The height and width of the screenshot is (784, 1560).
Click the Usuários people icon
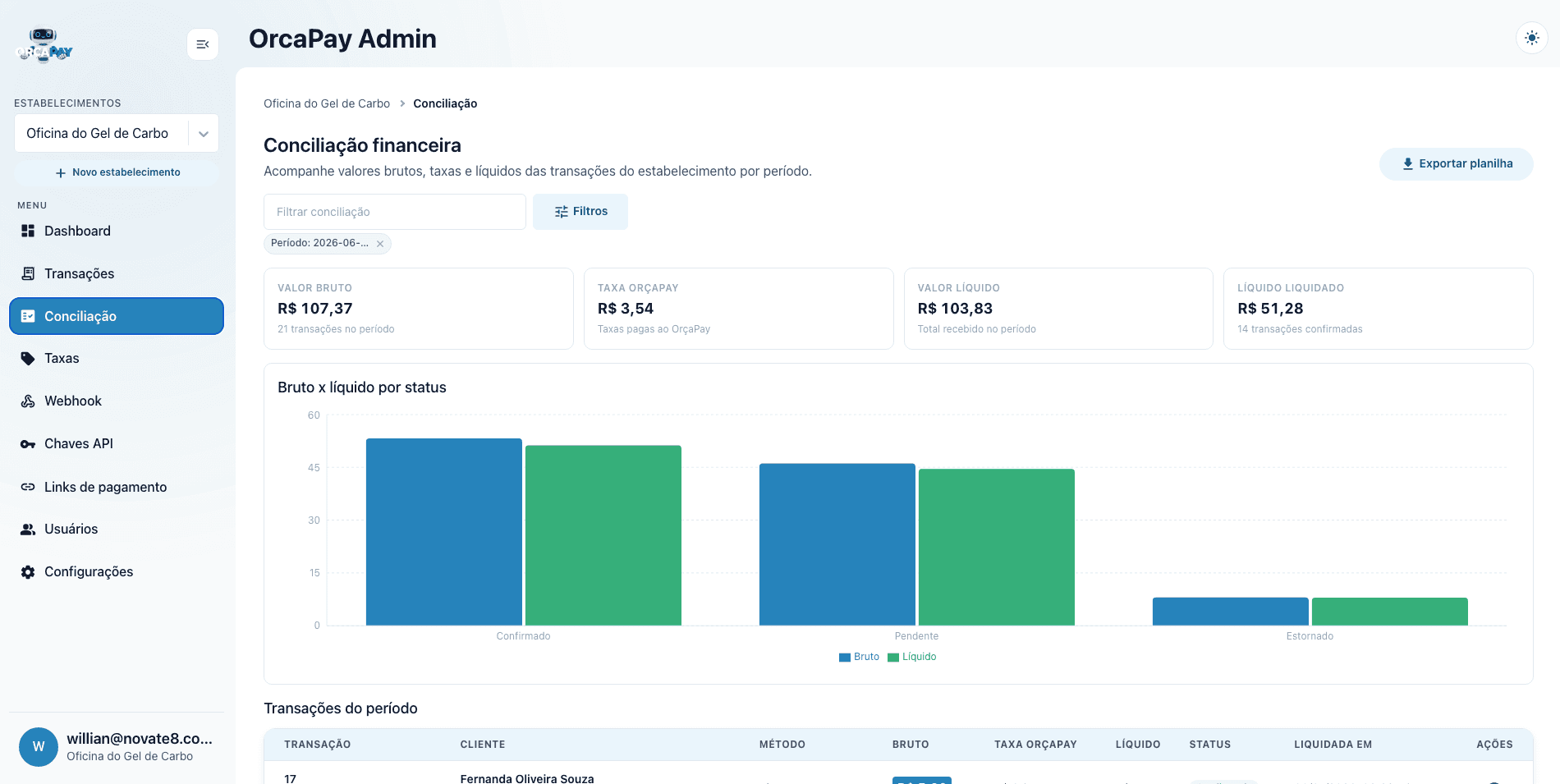pyautogui.click(x=28, y=530)
